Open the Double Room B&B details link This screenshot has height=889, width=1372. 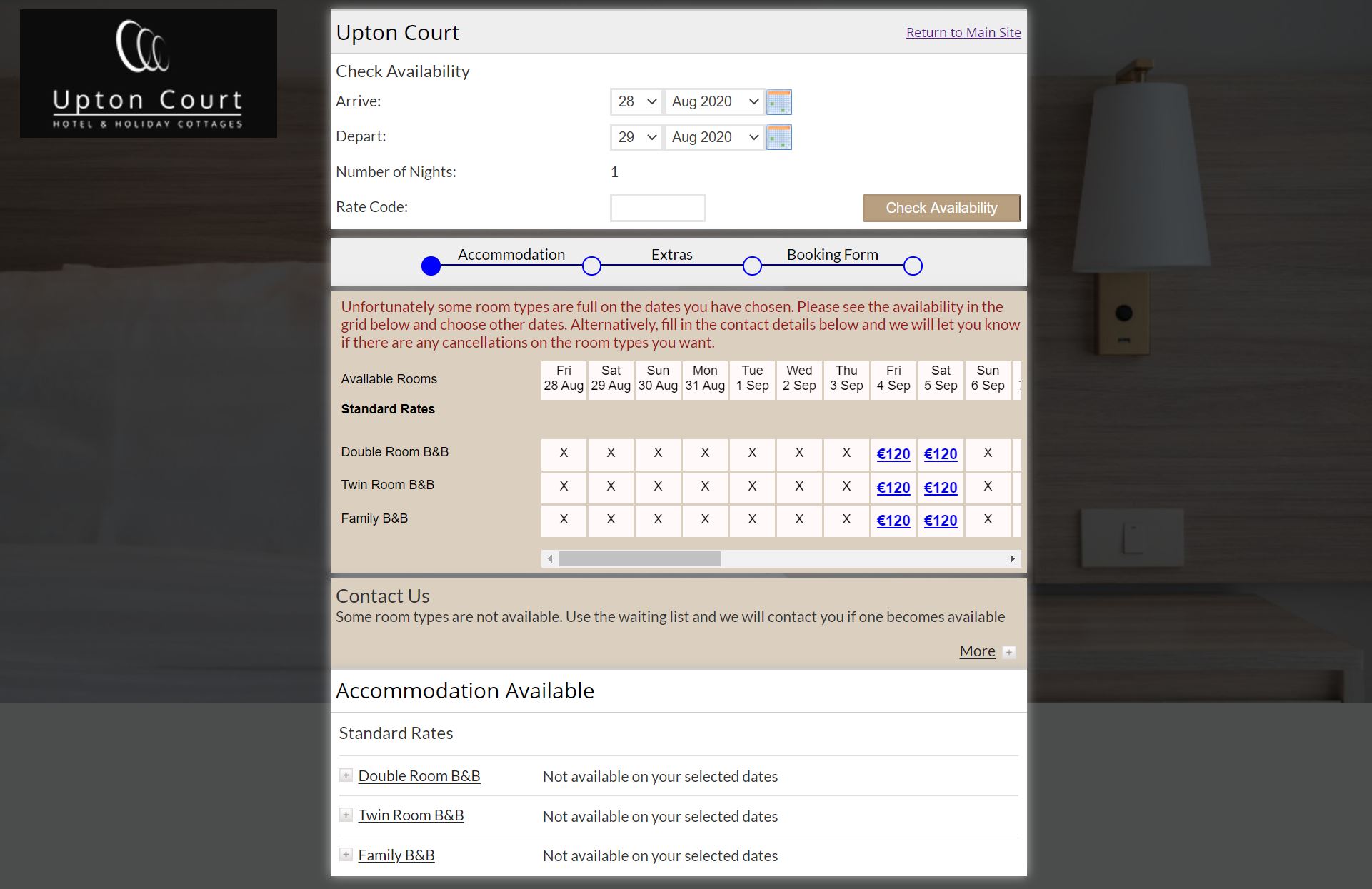tap(419, 776)
